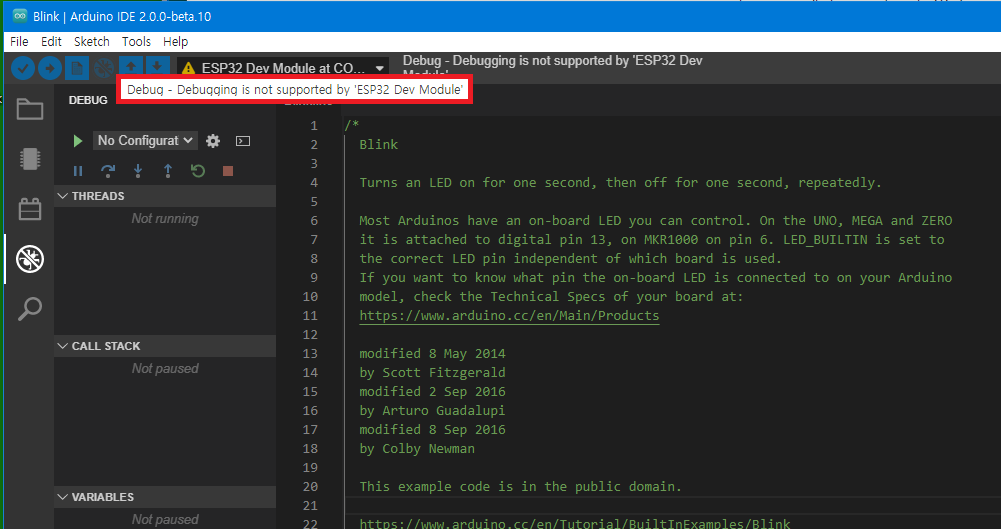Image resolution: width=1001 pixels, height=529 pixels.
Task: Collapse the CALL STACK section
Action: click(165, 346)
